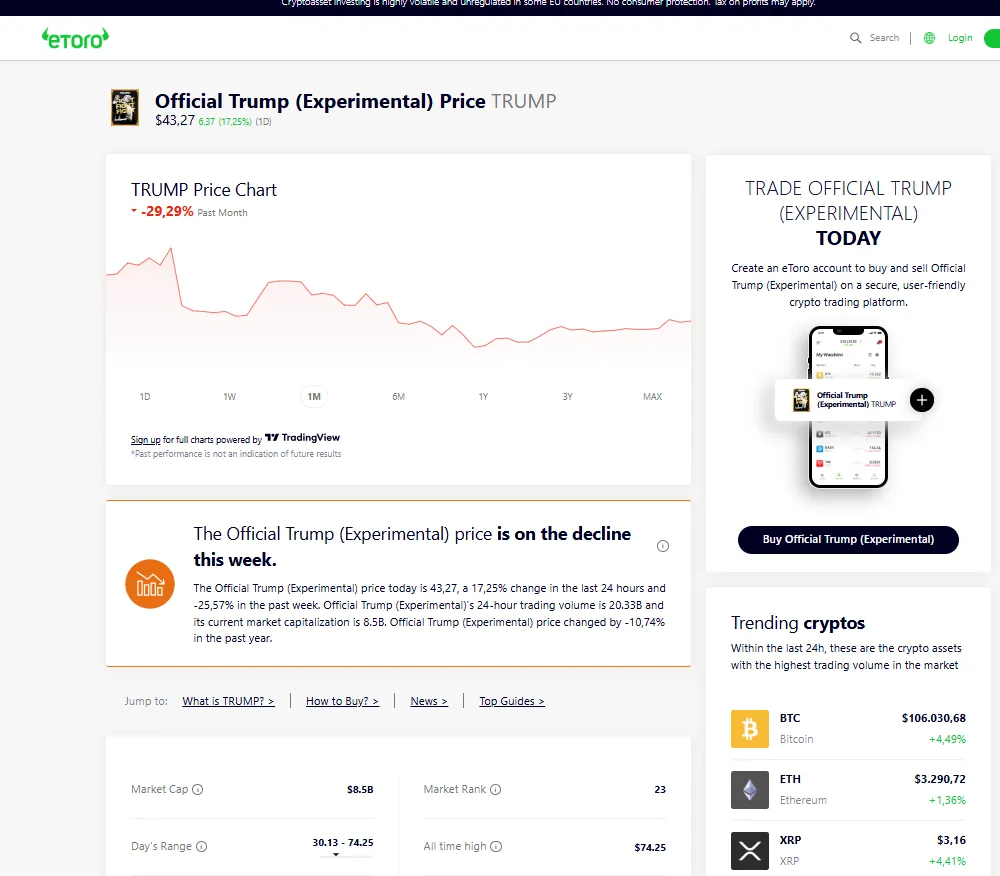Click the XRP black icon
Viewport: 1000px width, 876px height.
[749, 851]
